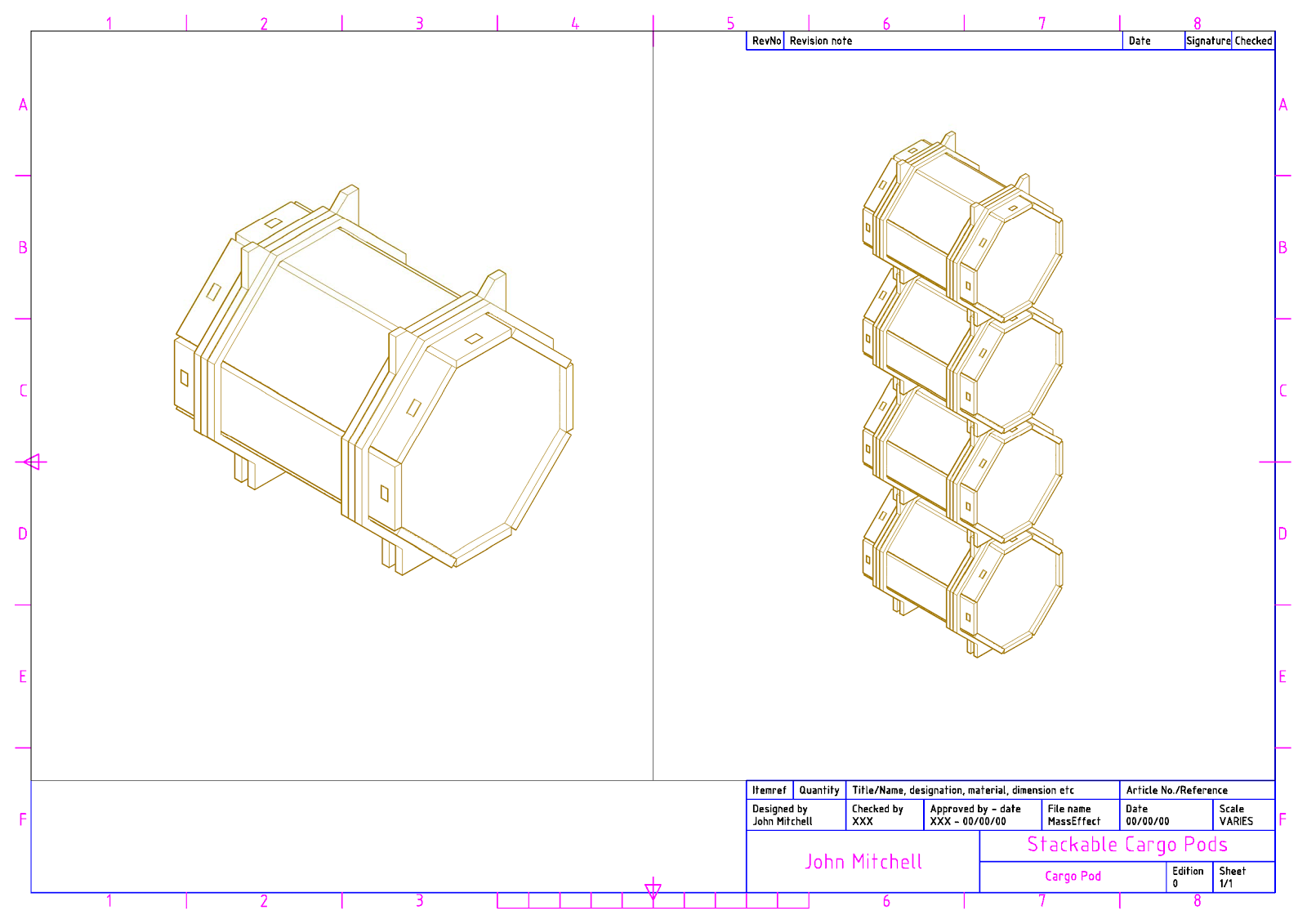Select the magenta "Cargo Pod" subtitle
1307x924 pixels.
1073,876
